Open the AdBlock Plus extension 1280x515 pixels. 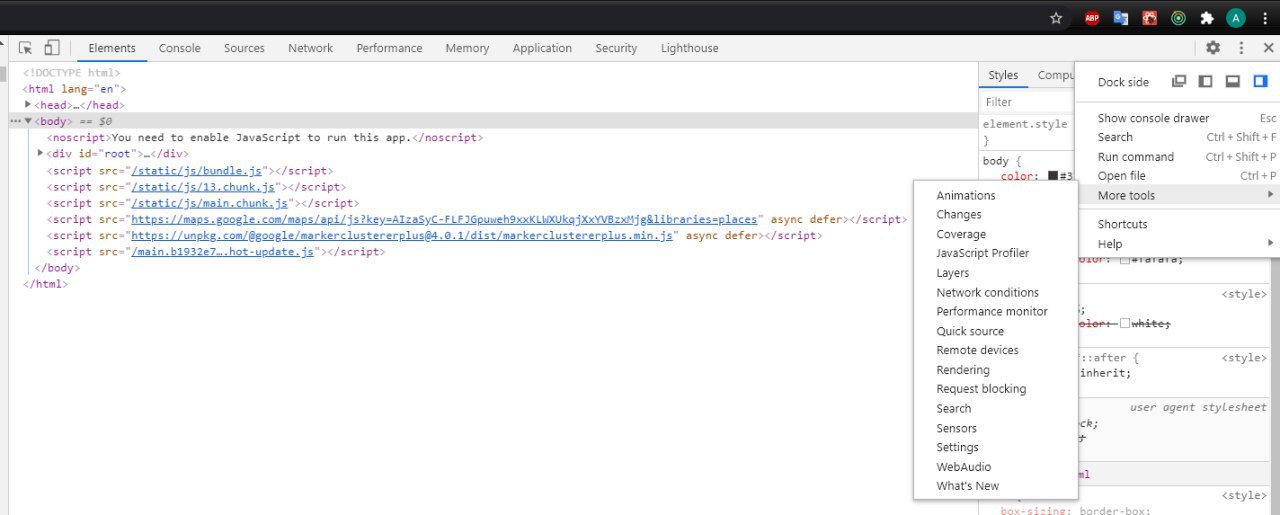tap(1092, 17)
